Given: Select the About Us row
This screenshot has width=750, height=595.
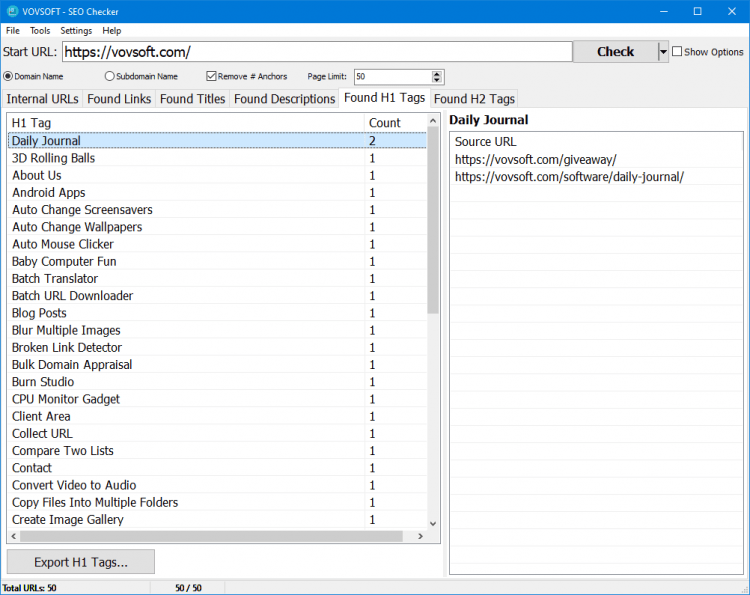Looking at the screenshot, I should [217, 175].
